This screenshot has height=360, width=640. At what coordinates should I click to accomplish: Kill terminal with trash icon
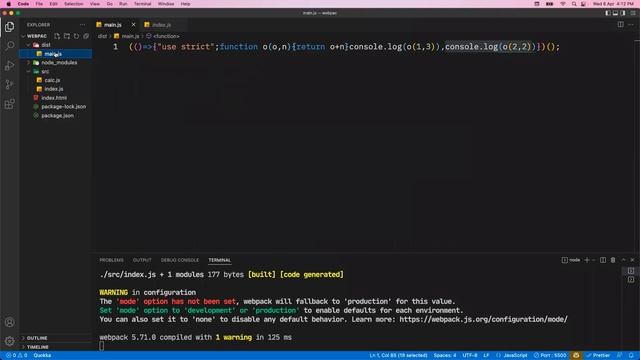(x=613, y=260)
